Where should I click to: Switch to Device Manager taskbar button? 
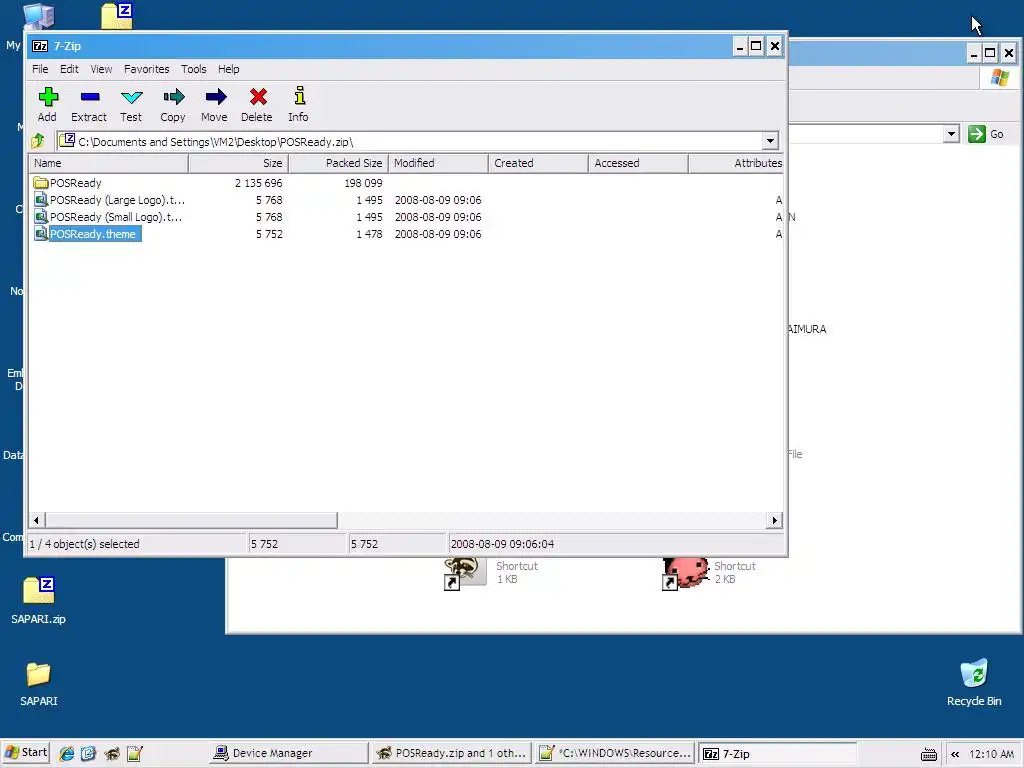[x=289, y=754]
